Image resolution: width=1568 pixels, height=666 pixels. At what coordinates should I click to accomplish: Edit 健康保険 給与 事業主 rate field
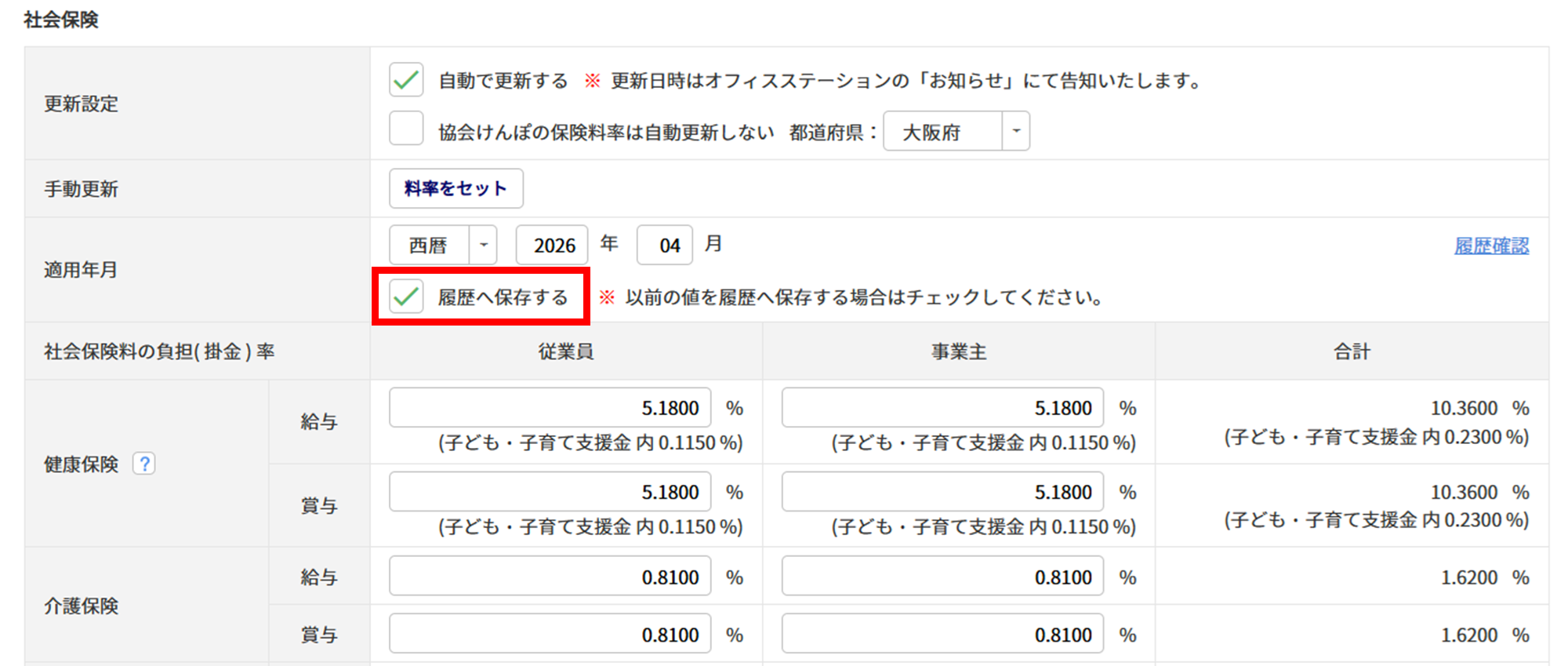942,407
